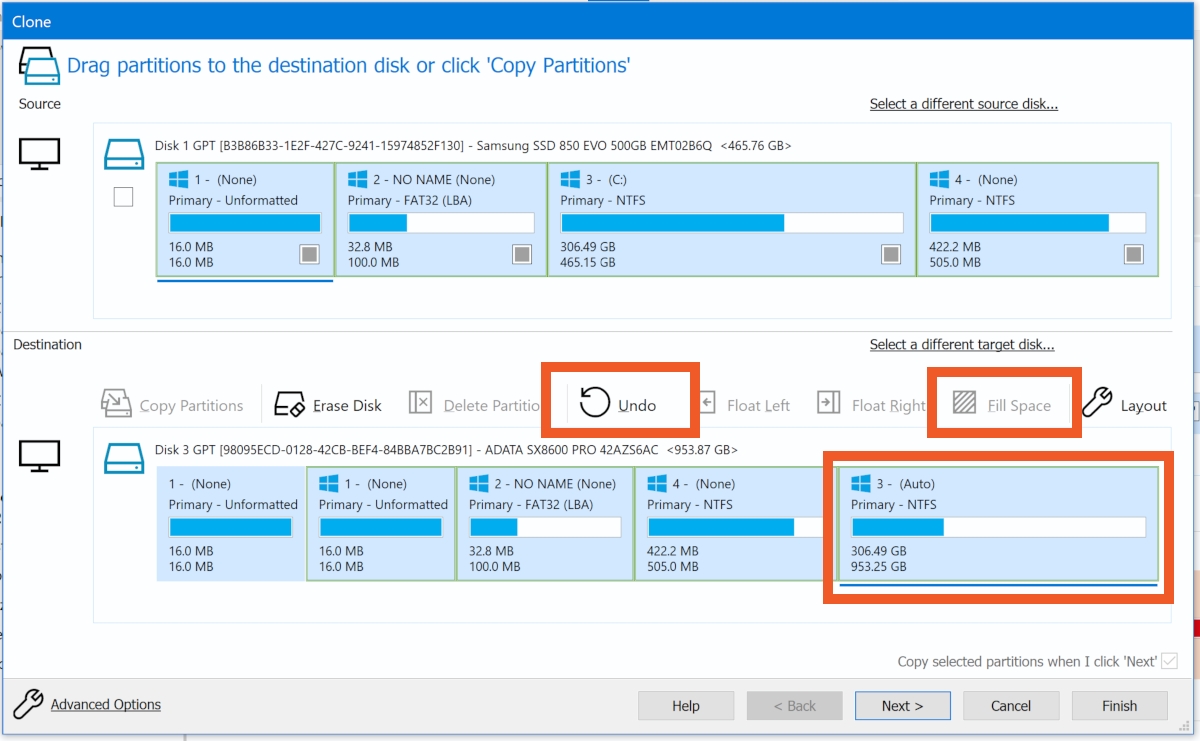Click 'Select a different source disk' link
This screenshot has height=741, width=1200.
click(963, 104)
